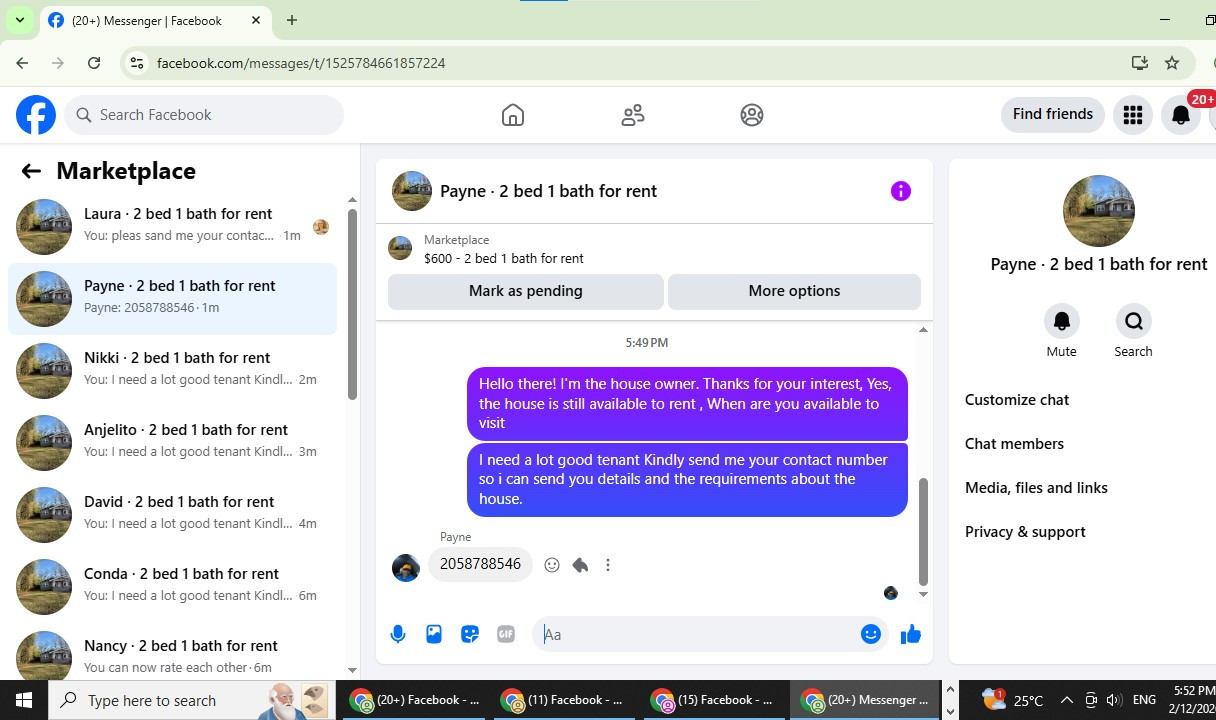
Task: Open the Windows Start menu
Action: point(23,700)
